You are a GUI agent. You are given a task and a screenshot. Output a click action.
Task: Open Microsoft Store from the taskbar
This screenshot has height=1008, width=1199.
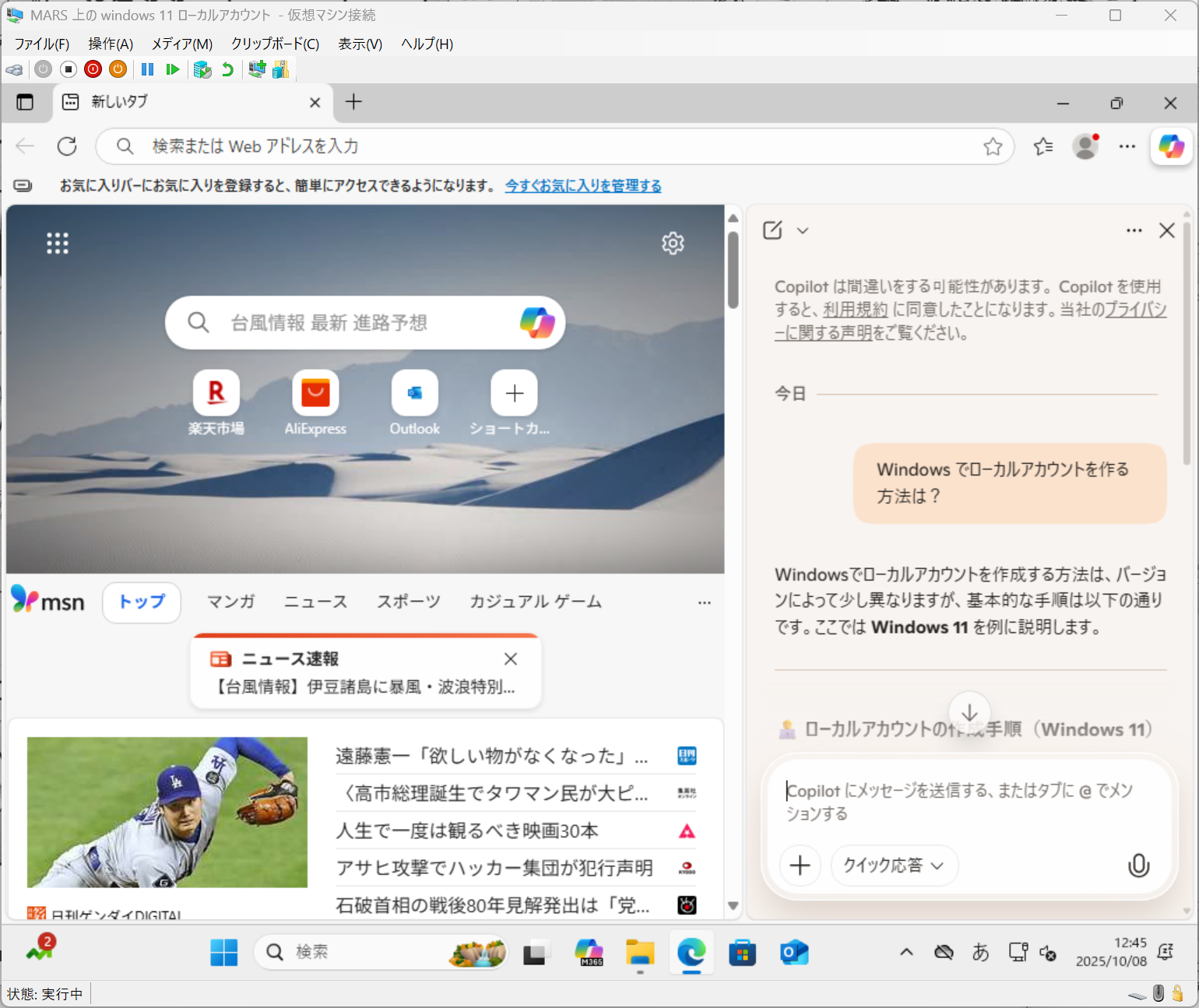(742, 952)
